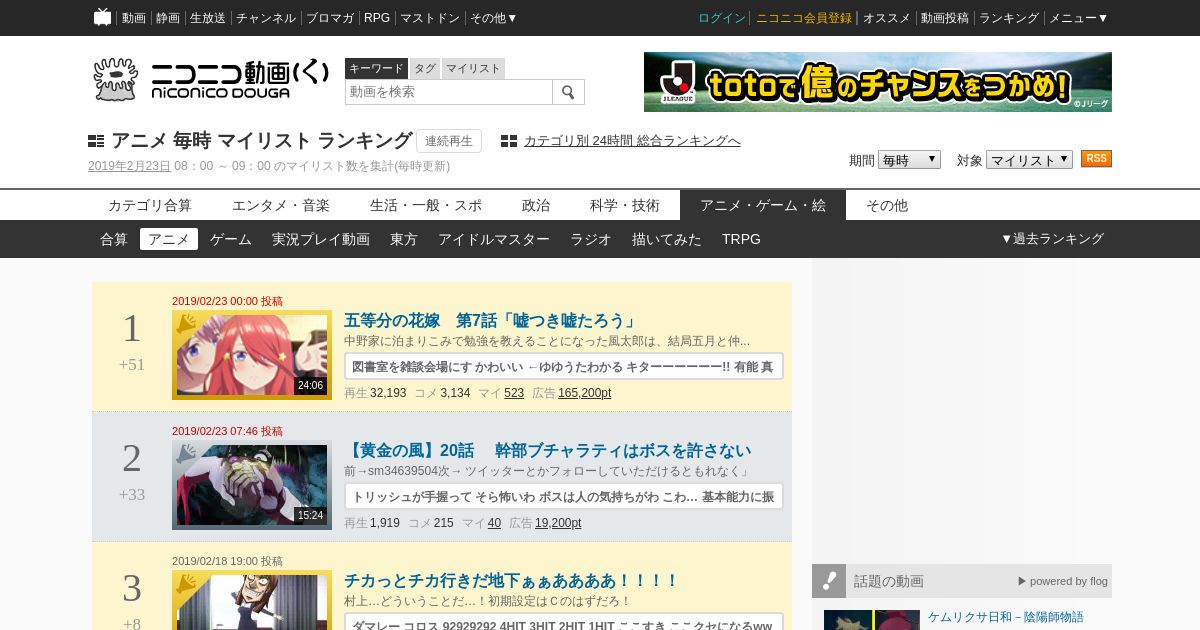
Task: Switch to 生活・一般・スポ category tab
Action: [426, 205]
